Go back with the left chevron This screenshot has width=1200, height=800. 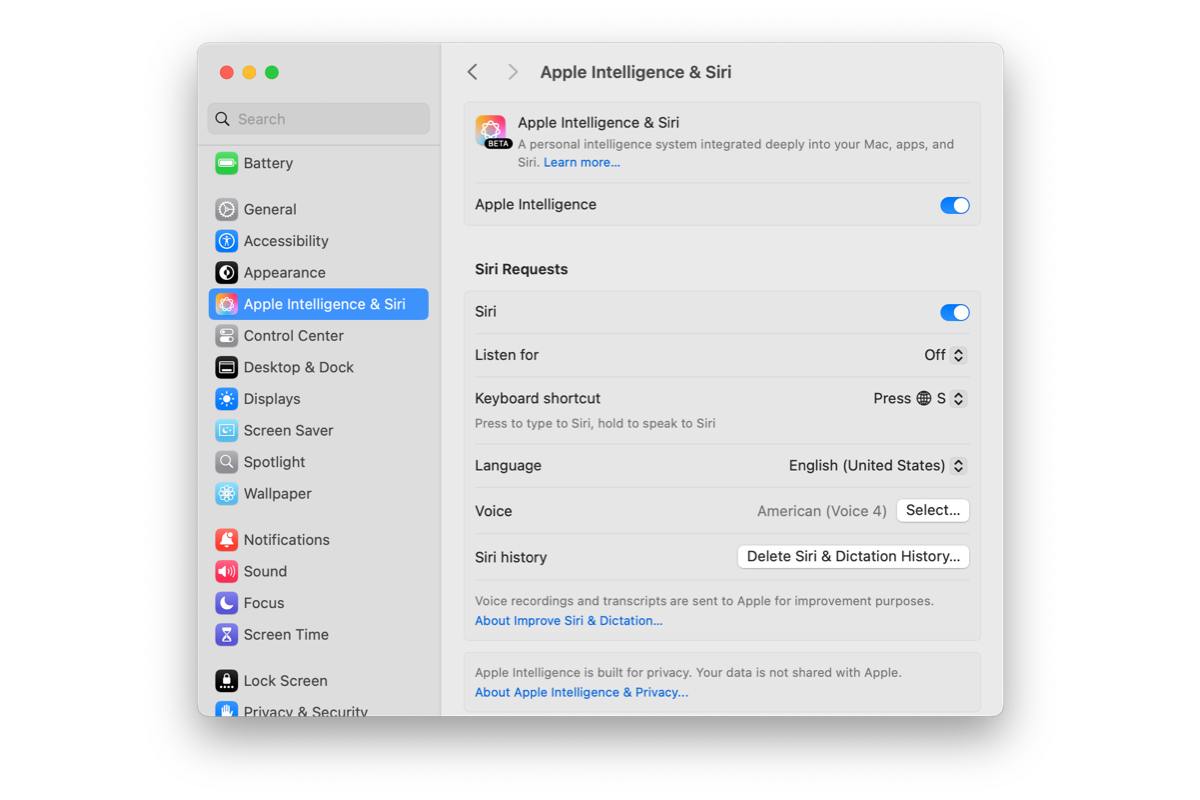[x=473, y=72]
